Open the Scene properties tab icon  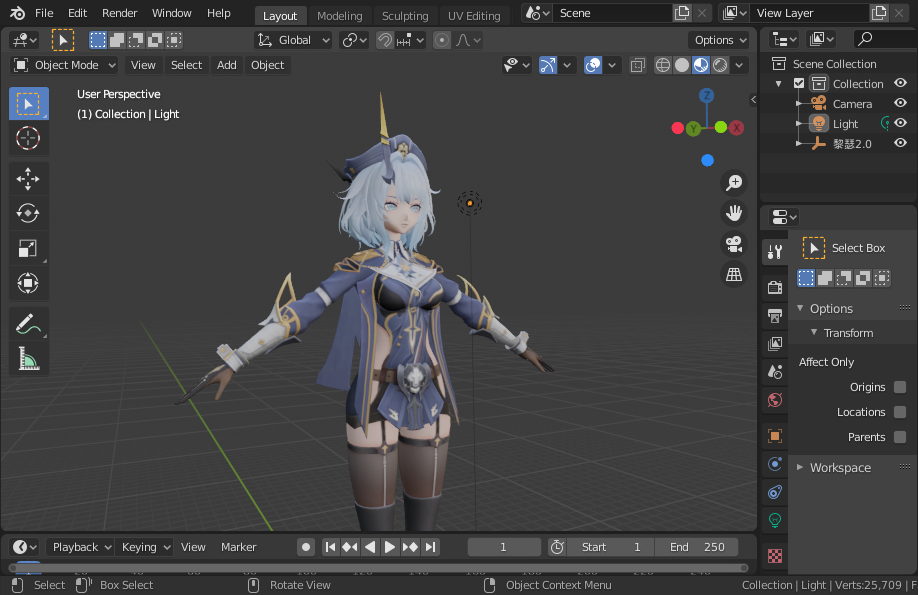(775, 372)
